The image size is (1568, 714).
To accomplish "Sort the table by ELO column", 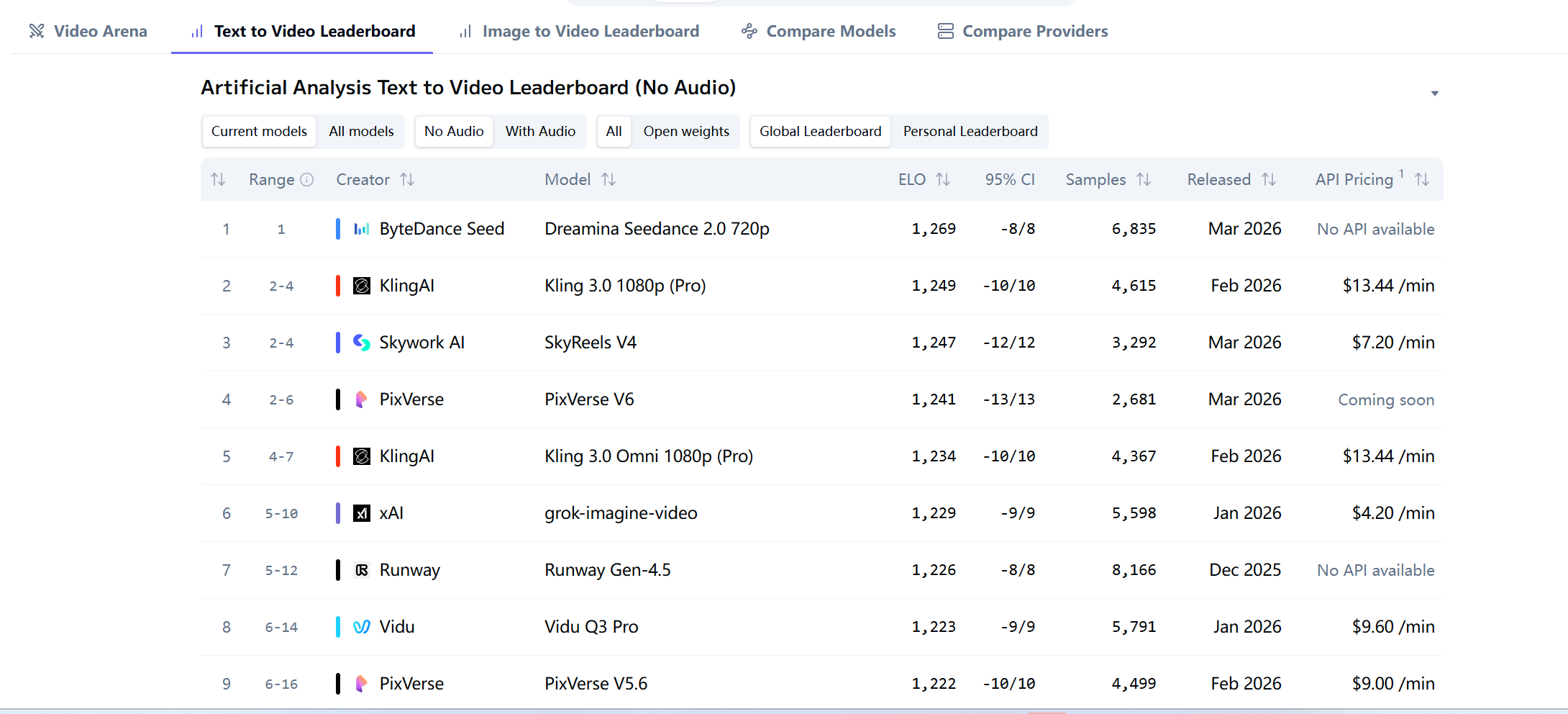I will (943, 180).
